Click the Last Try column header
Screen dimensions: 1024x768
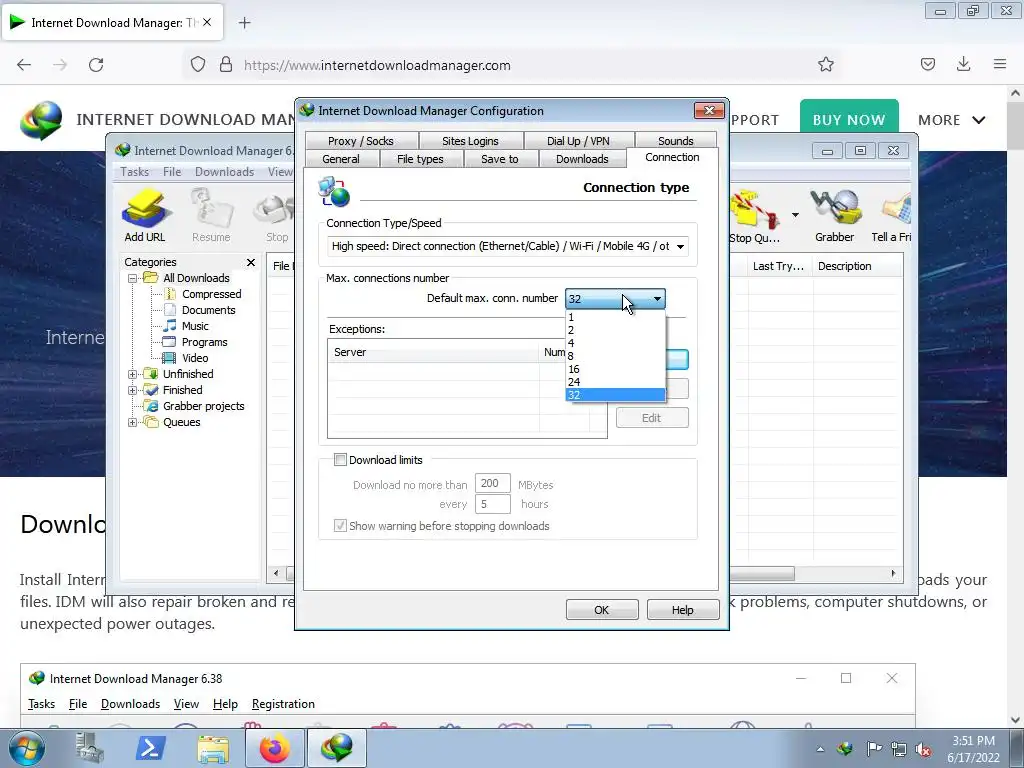[x=778, y=266]
